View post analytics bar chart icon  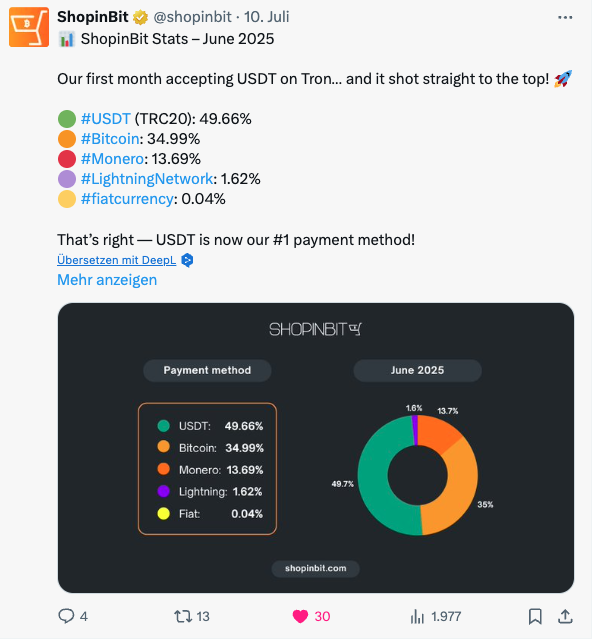(x=417, y=616)
